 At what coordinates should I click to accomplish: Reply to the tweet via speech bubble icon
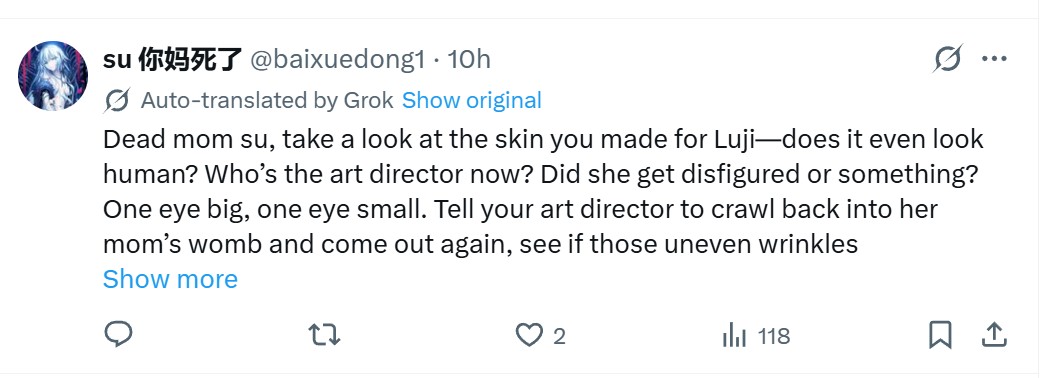pyautogui.click(x=118, y=334)
